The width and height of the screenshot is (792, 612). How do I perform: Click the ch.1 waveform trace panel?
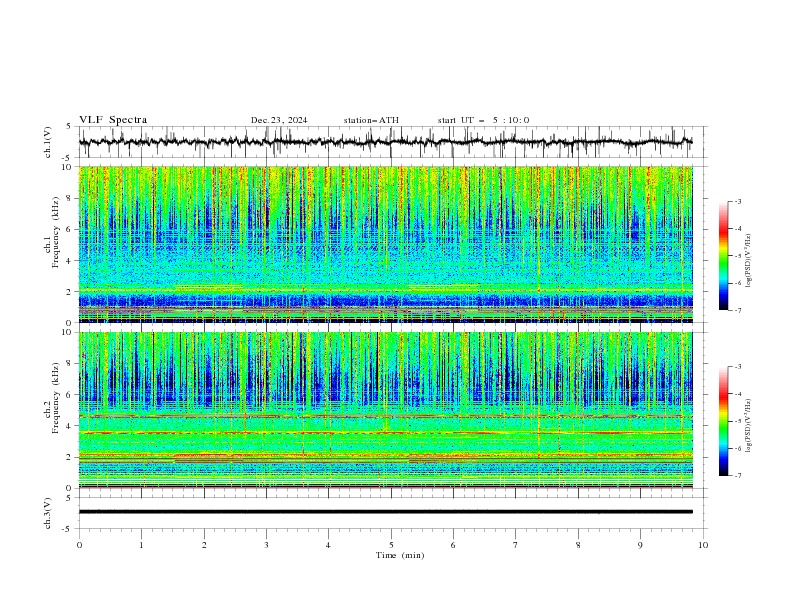click(x=391, y=142)
